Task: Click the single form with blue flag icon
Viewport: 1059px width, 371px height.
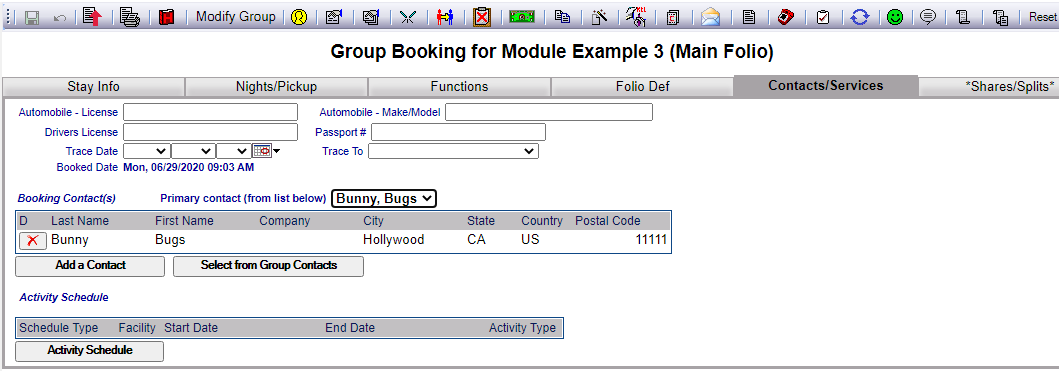Action: point(333,18)
